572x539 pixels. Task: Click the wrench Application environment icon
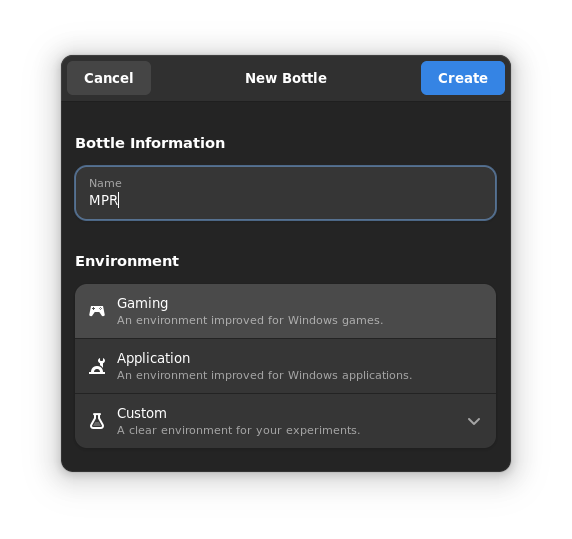97,366
